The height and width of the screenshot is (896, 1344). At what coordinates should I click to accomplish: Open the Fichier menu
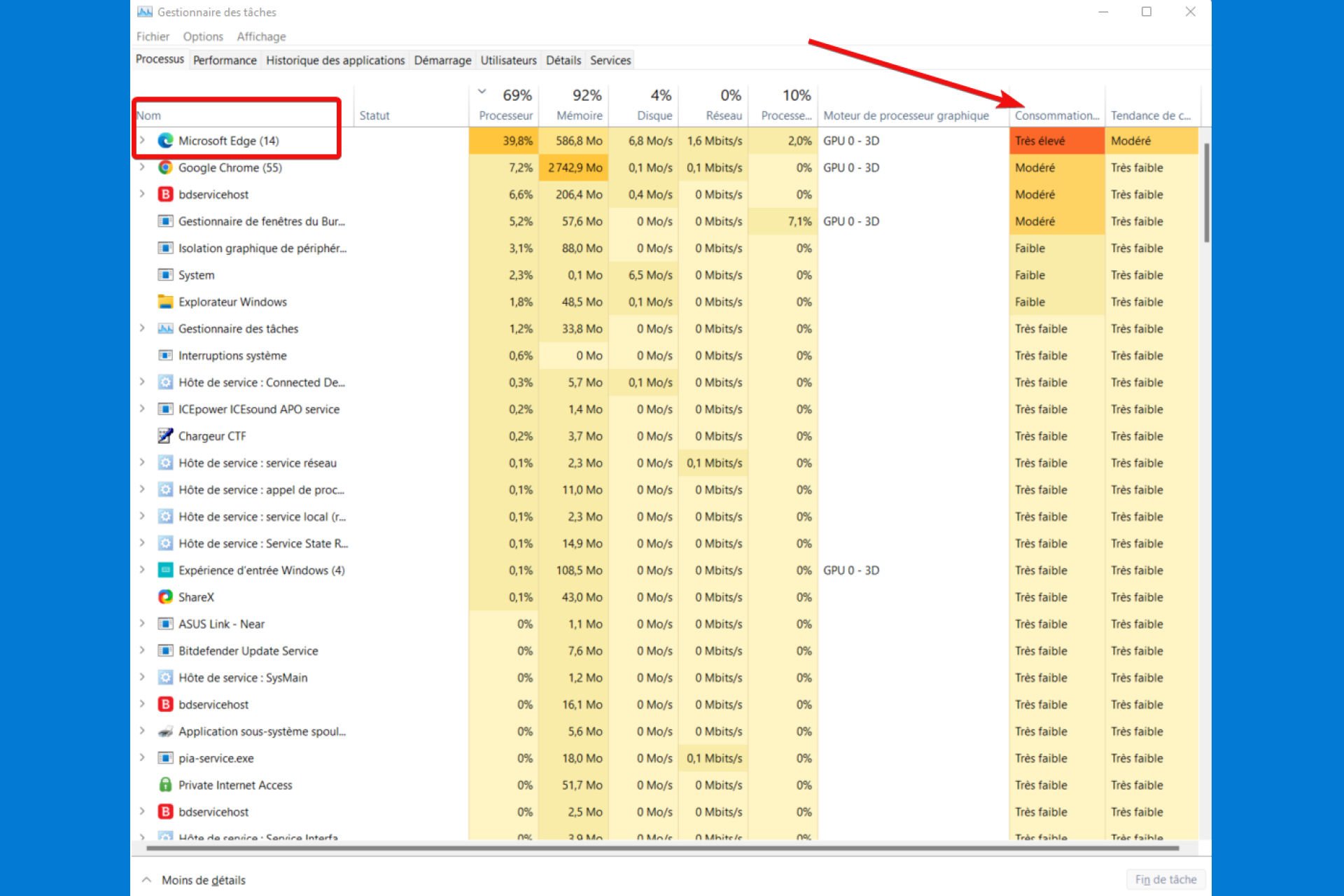point(153,36)
